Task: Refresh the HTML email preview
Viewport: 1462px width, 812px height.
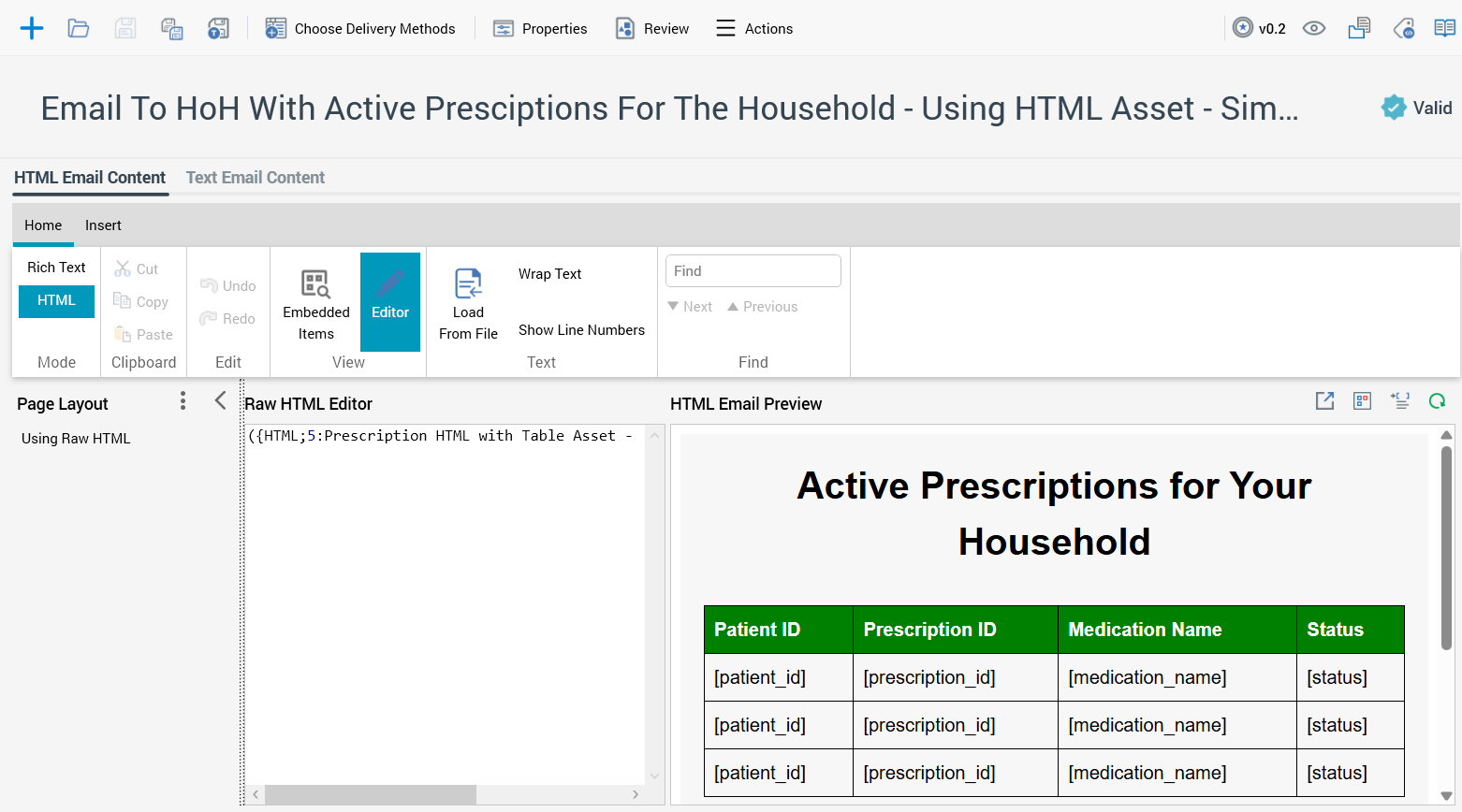Action: coord(1437,401)
